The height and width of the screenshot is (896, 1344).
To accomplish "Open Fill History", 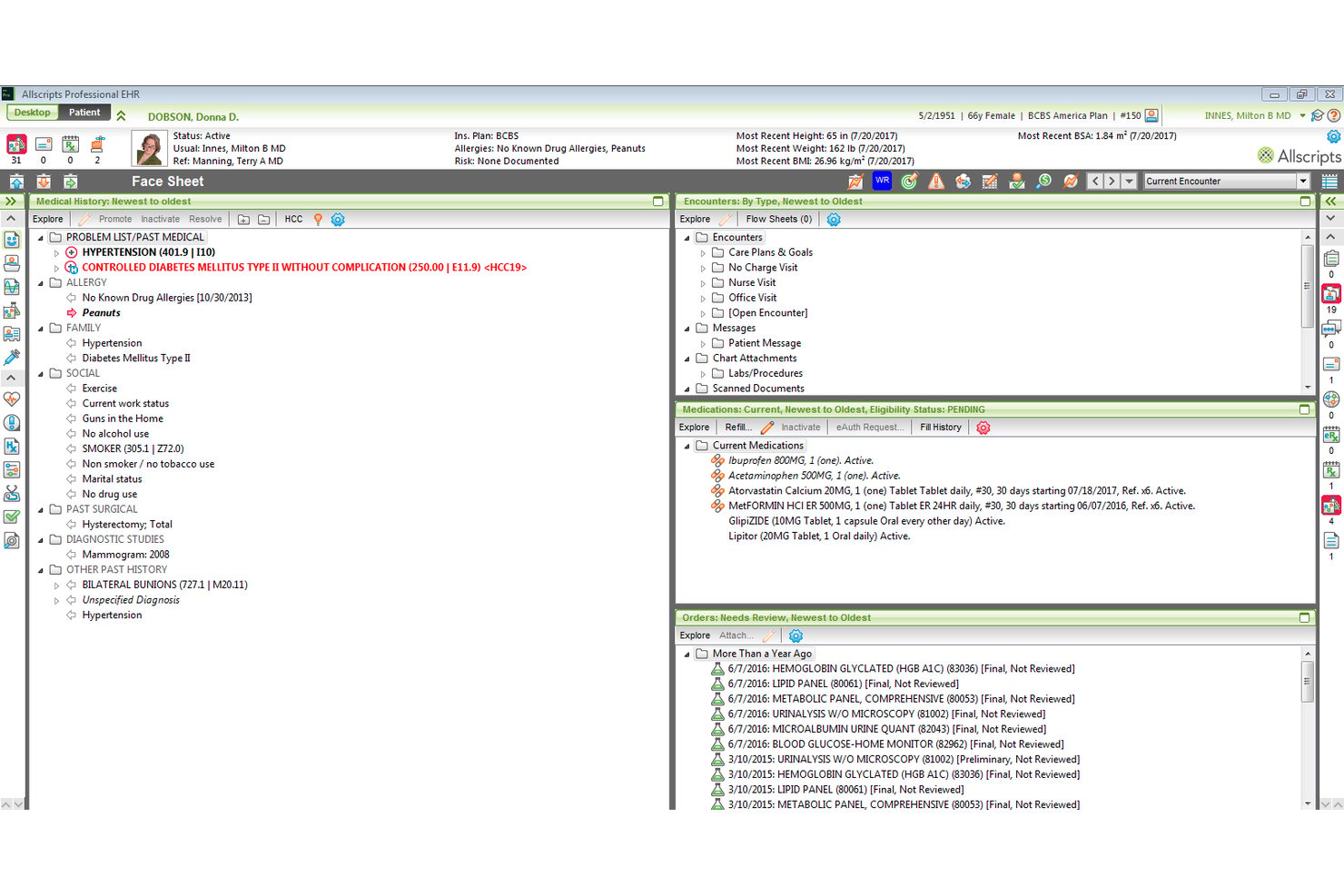I will pyautogui.click(x=940, y=428).
